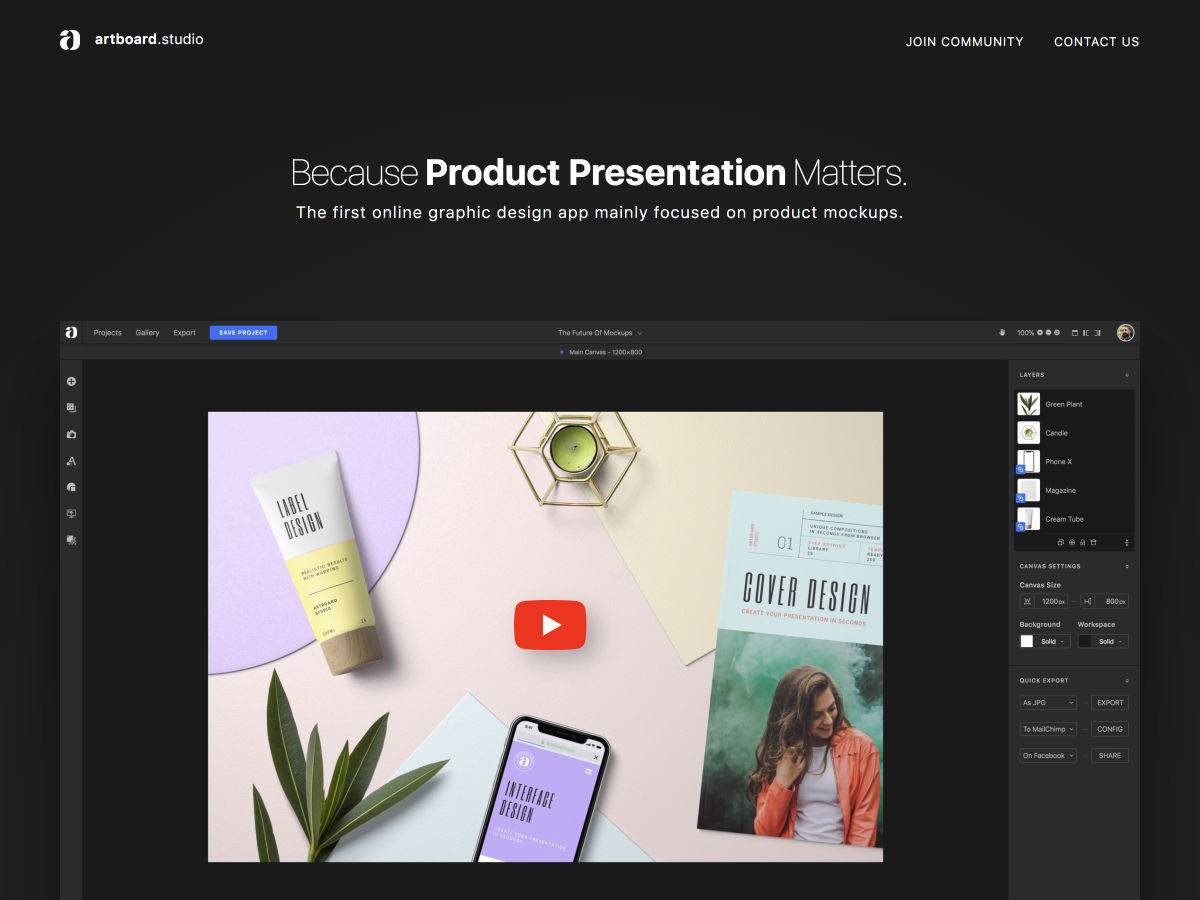This screenshot has height=900, width=1200.
Task: Click the height 'H' icon in Canvas Size
Action: 1087,601
